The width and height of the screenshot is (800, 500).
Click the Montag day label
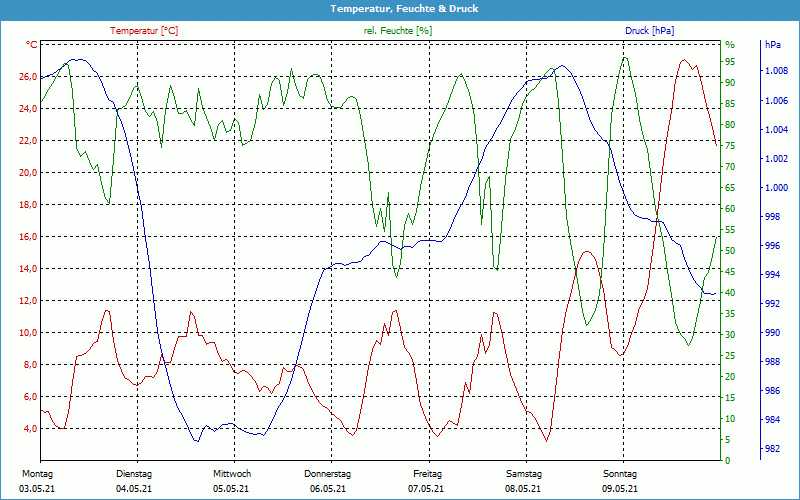click(37, 474)
